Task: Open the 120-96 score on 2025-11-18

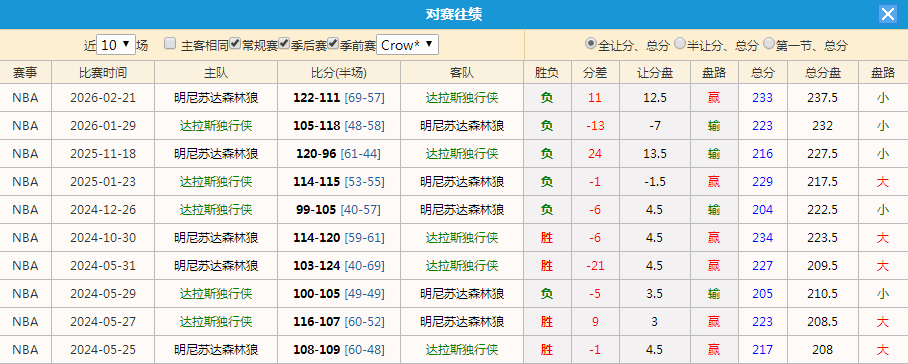Action: click(x=317, y=154)
